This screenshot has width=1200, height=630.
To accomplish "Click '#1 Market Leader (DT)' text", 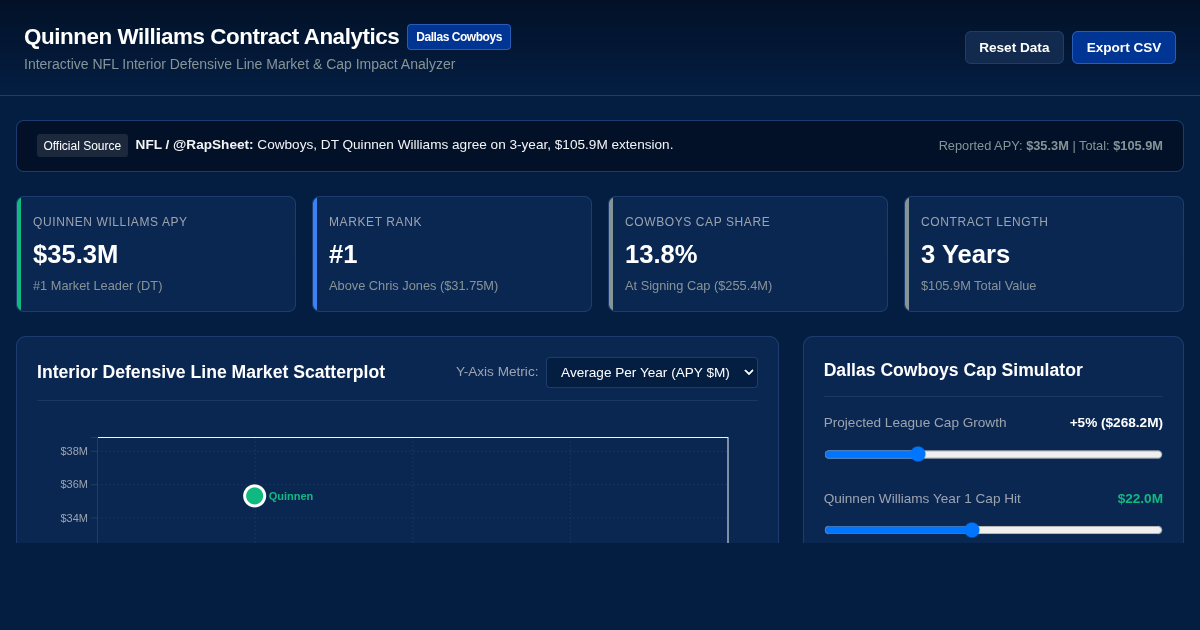I will pos(98,286).
